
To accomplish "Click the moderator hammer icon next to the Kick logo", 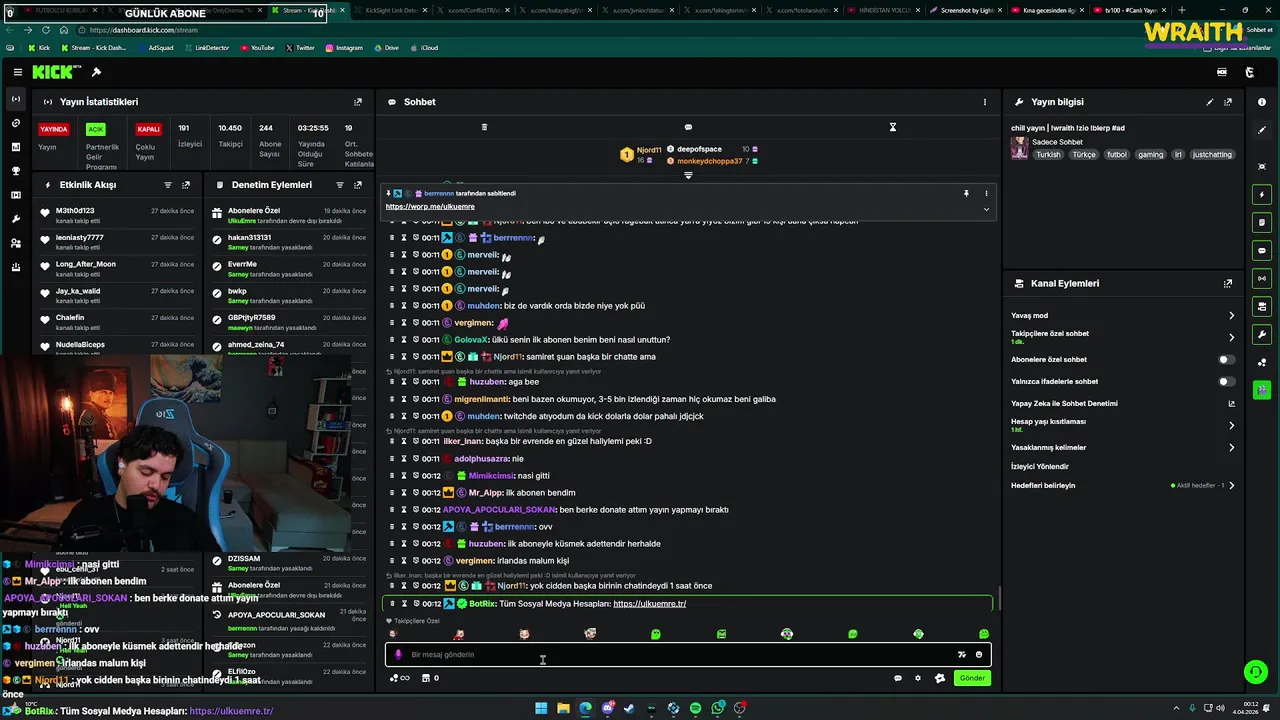I will click(x=96, y=72).
